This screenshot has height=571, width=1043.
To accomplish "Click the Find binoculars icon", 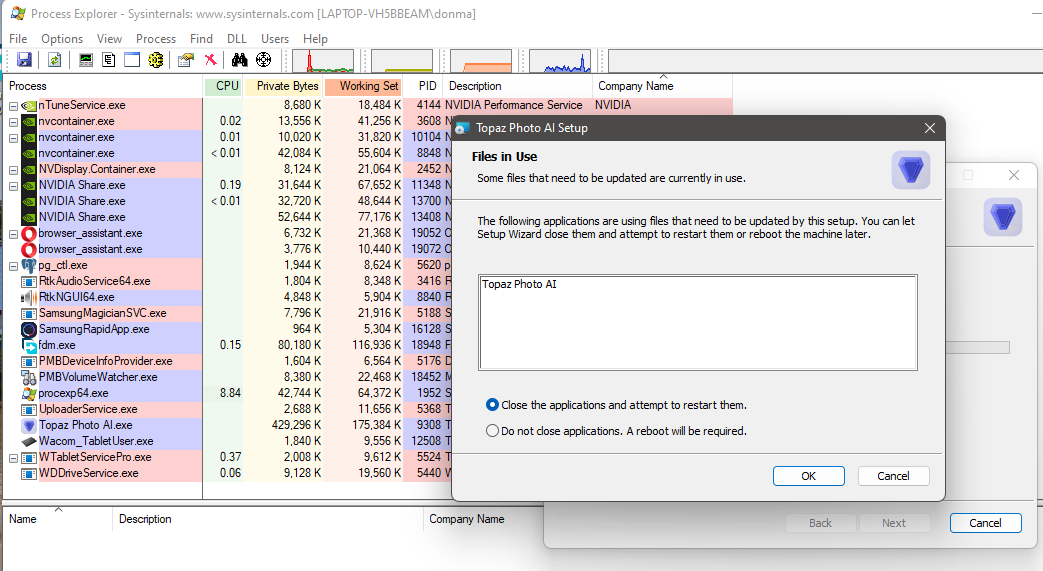I will (x=240, y=60).
